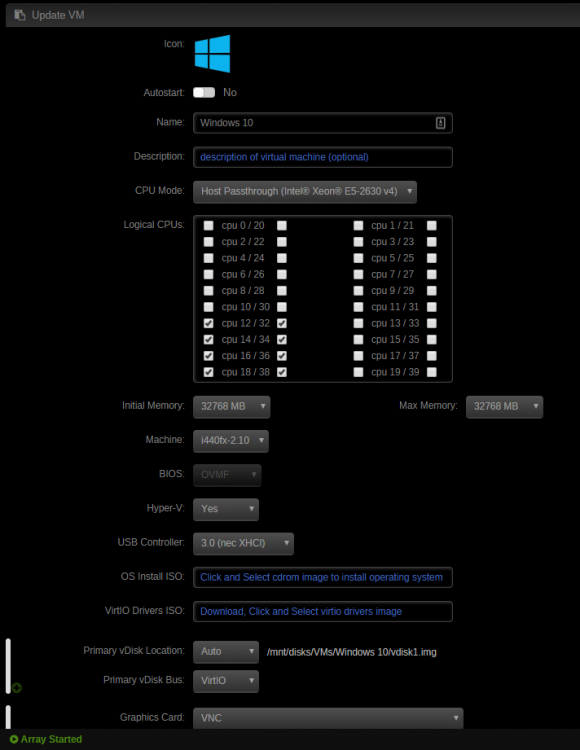Click the Logical CPUs label

tap(154, 225)
